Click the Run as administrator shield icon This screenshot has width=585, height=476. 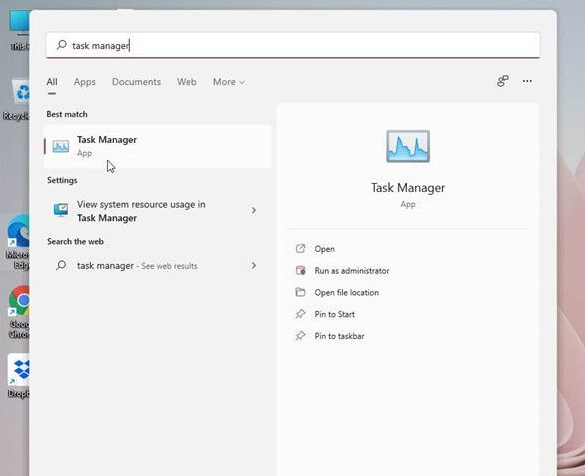(x=300, y=270)
